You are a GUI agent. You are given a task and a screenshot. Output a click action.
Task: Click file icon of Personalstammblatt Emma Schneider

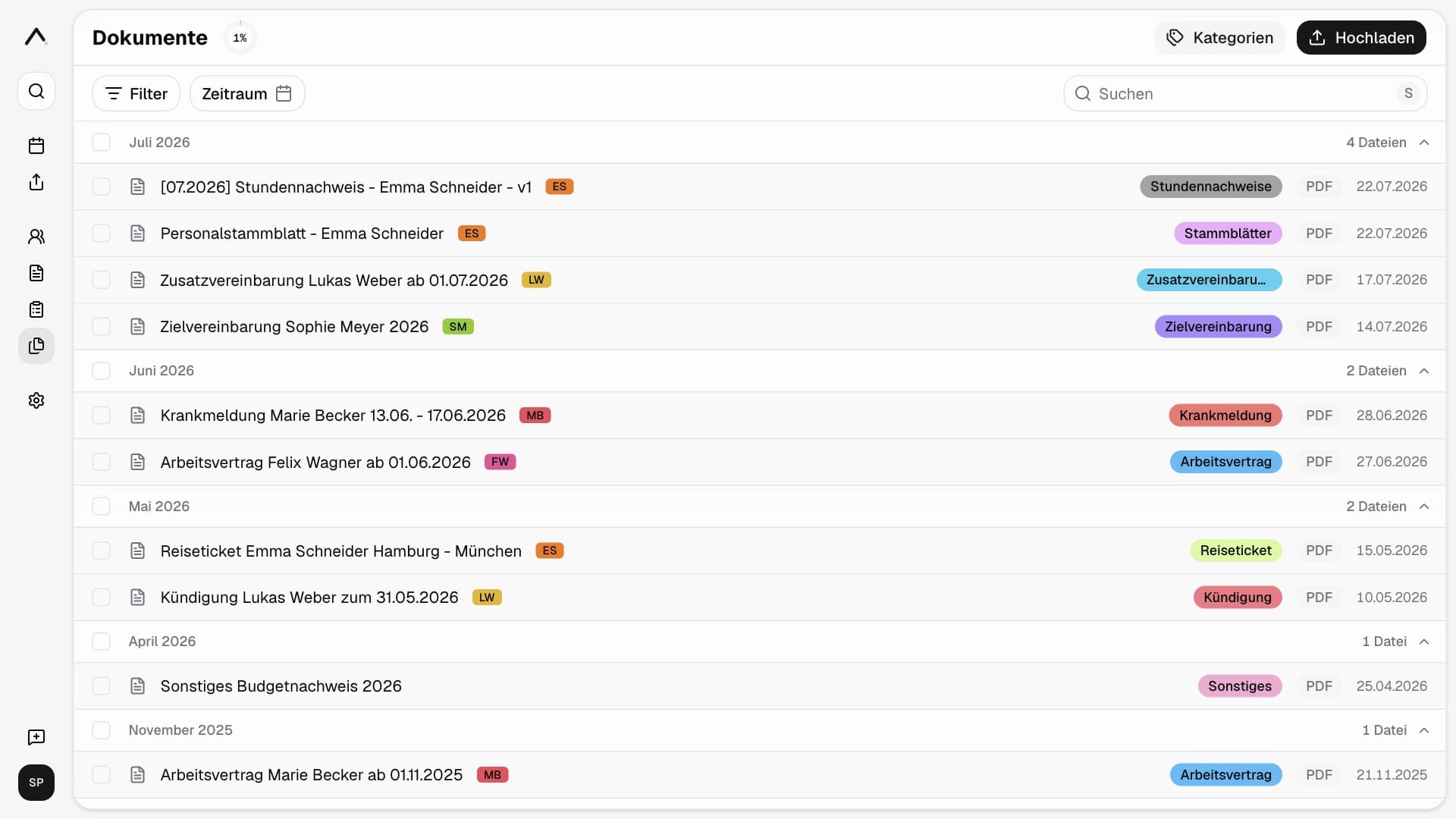pos(137,234)
